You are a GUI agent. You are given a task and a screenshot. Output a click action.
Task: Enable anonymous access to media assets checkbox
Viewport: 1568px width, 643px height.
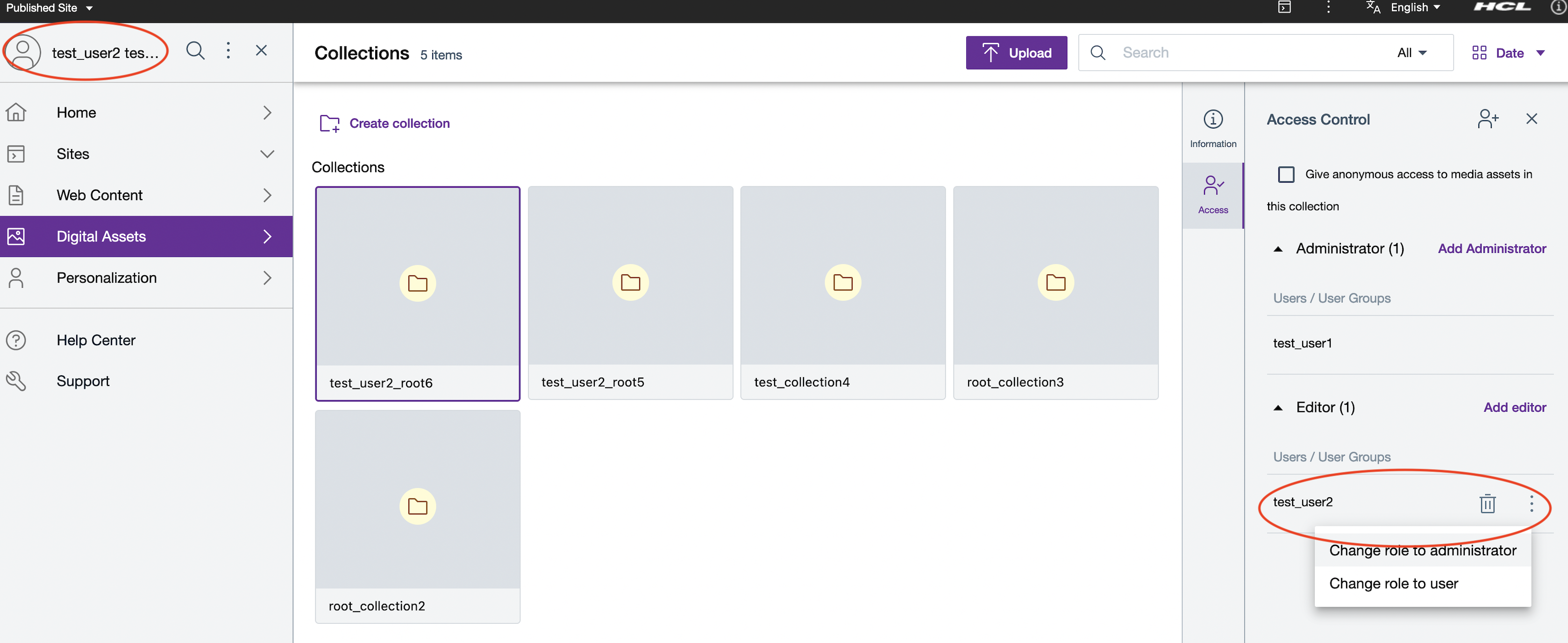[x=1286, y=174]
